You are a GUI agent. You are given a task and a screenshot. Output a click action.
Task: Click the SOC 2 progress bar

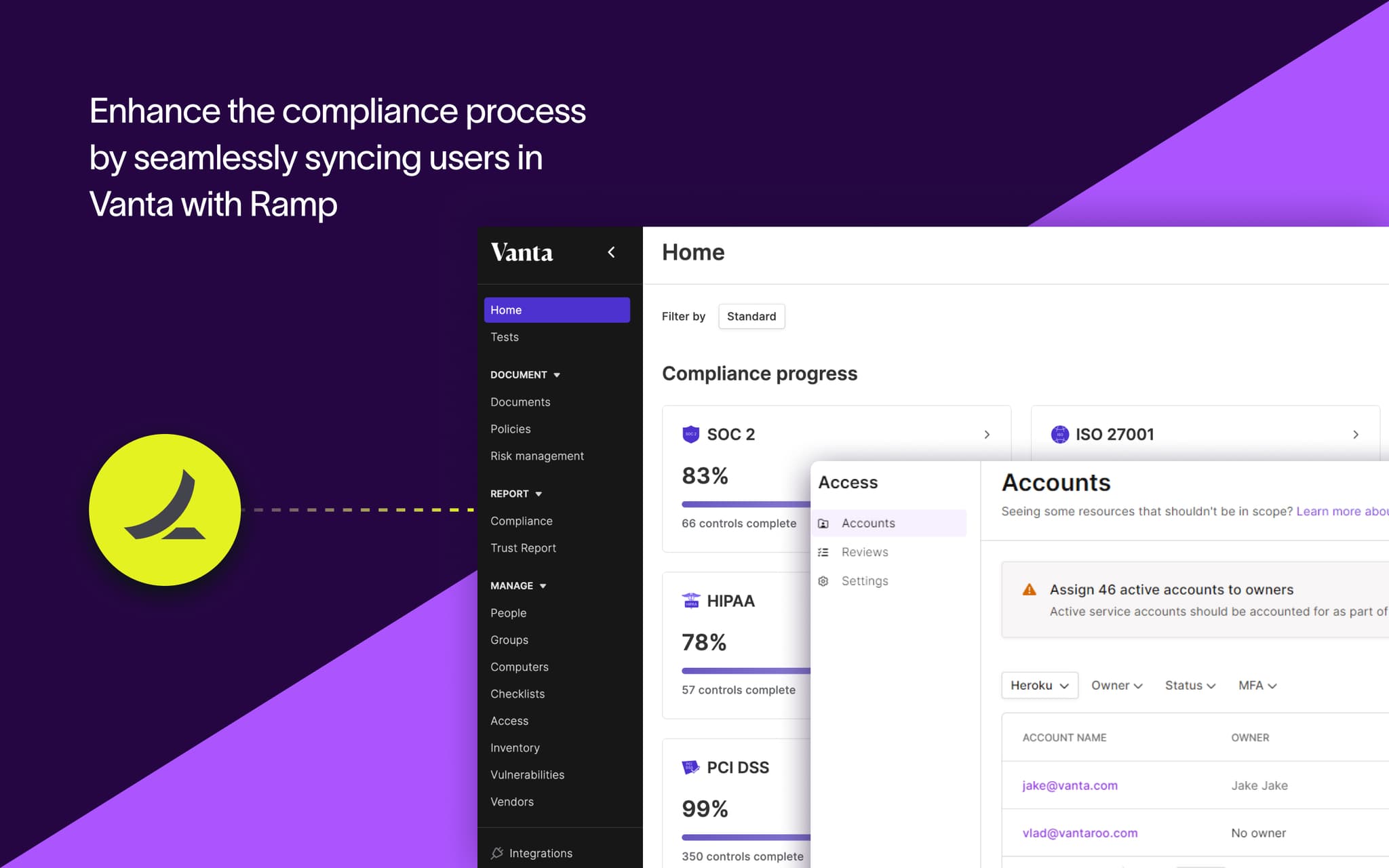click(x=746, y=504)
